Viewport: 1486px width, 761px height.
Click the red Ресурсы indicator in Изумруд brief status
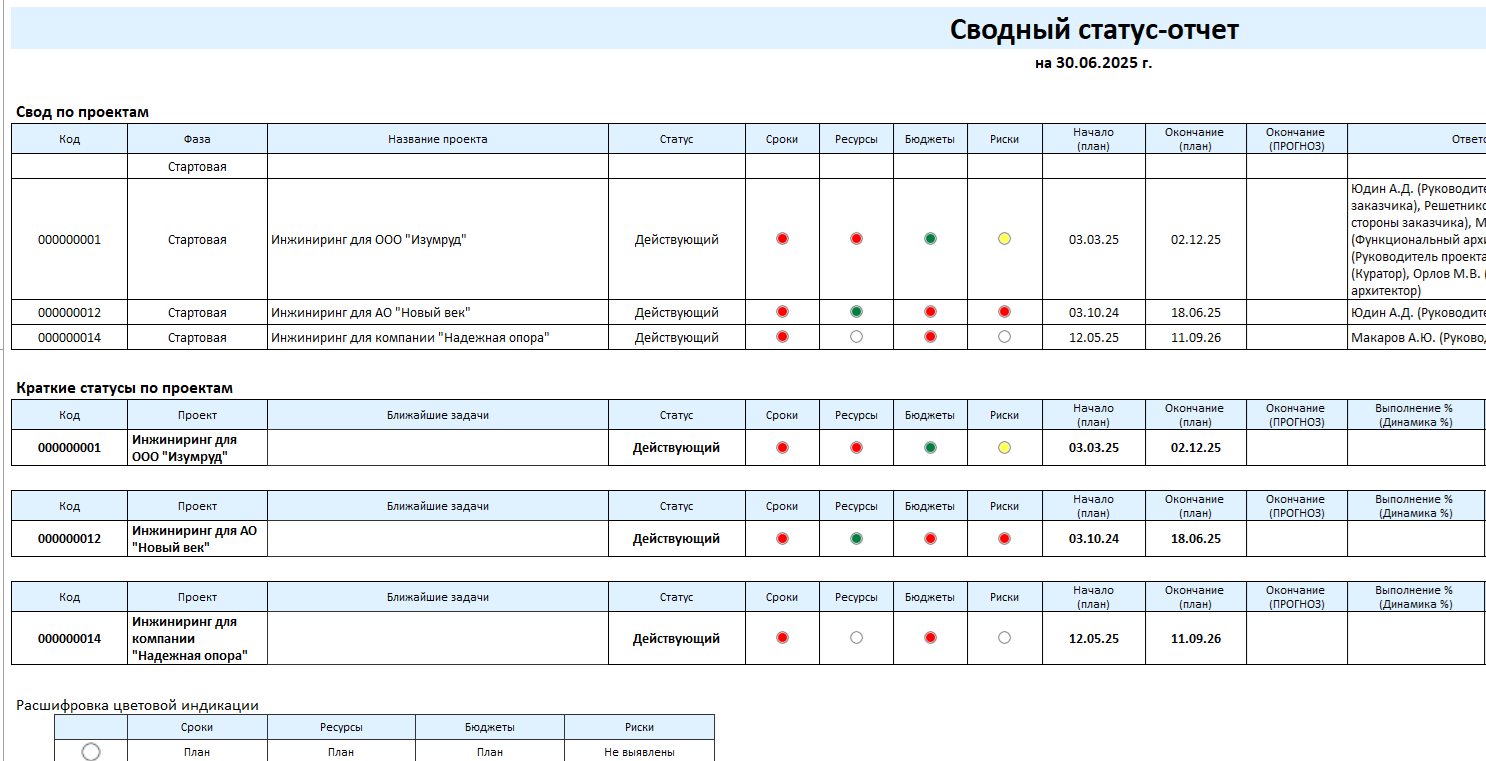point(856,447)
